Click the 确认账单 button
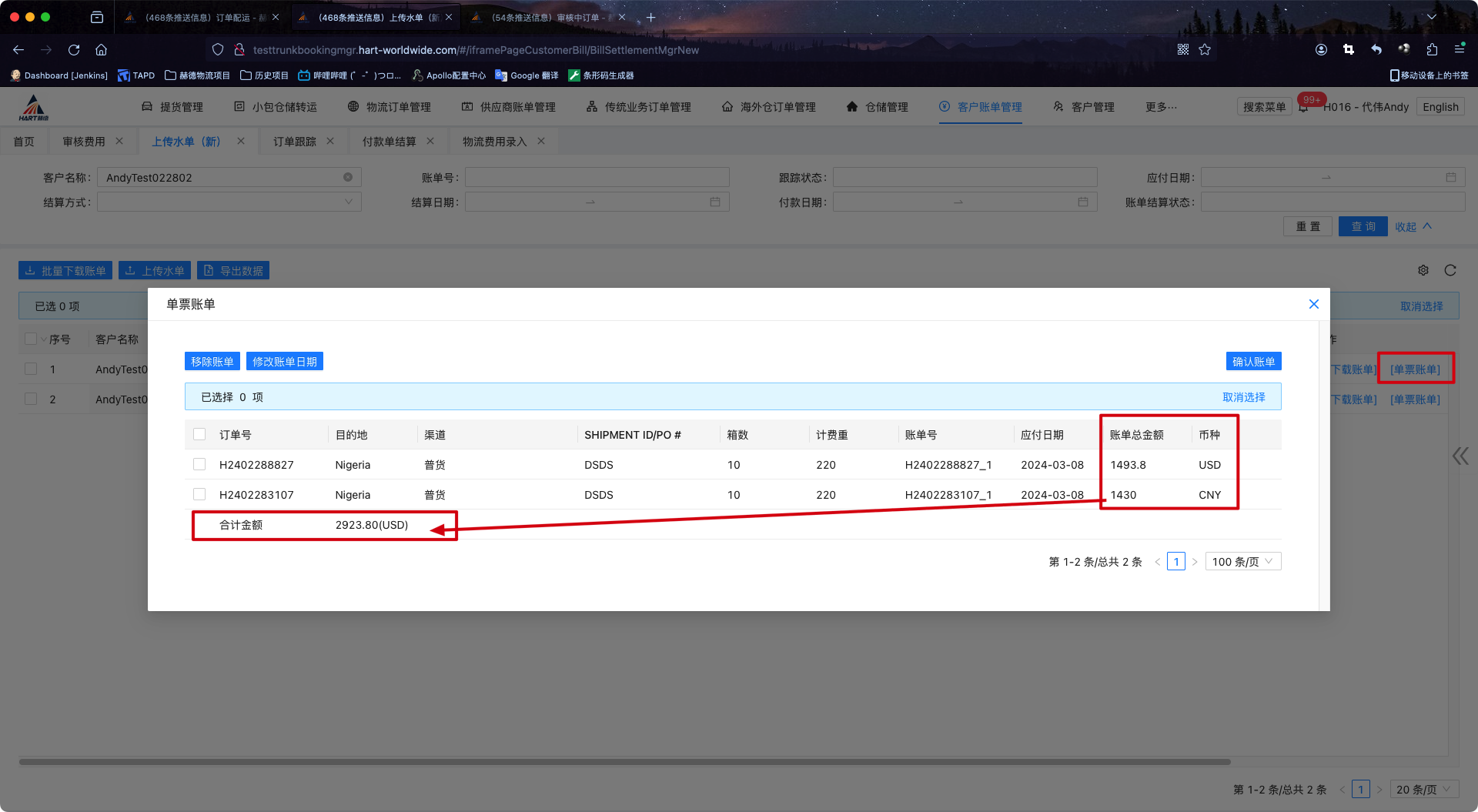The image size is (1478, 812). pyautogui.click(x=1253, y=362)
